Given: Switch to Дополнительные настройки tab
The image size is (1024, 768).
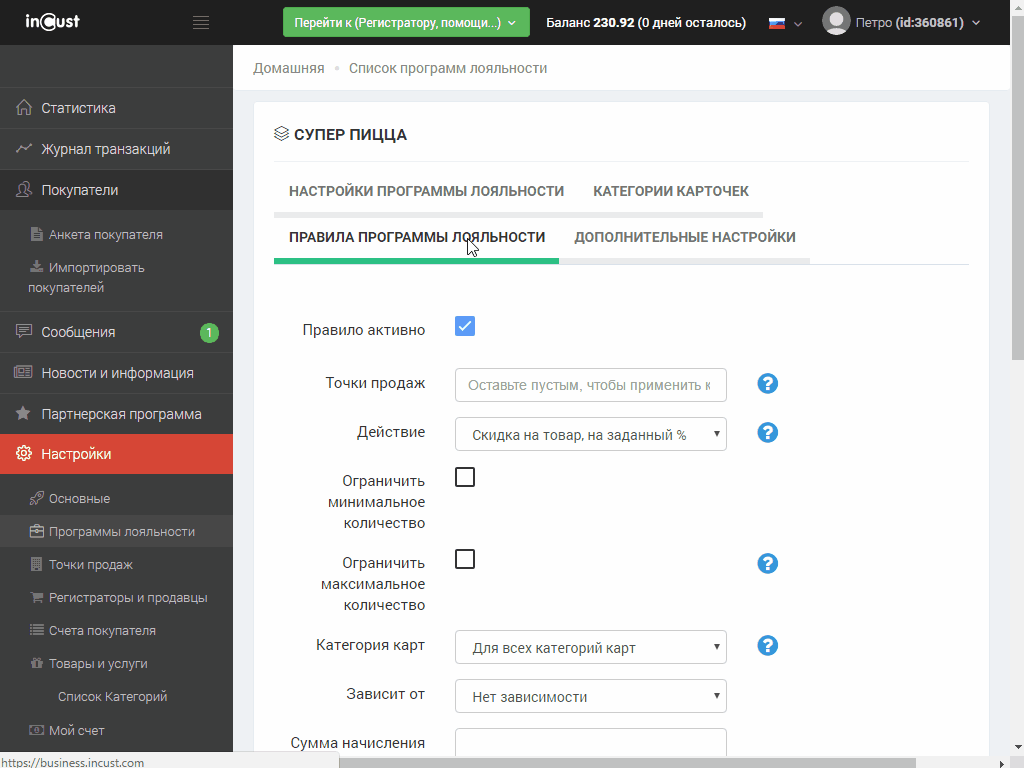Looking at the screenshot, I should (x=684, y=237).
